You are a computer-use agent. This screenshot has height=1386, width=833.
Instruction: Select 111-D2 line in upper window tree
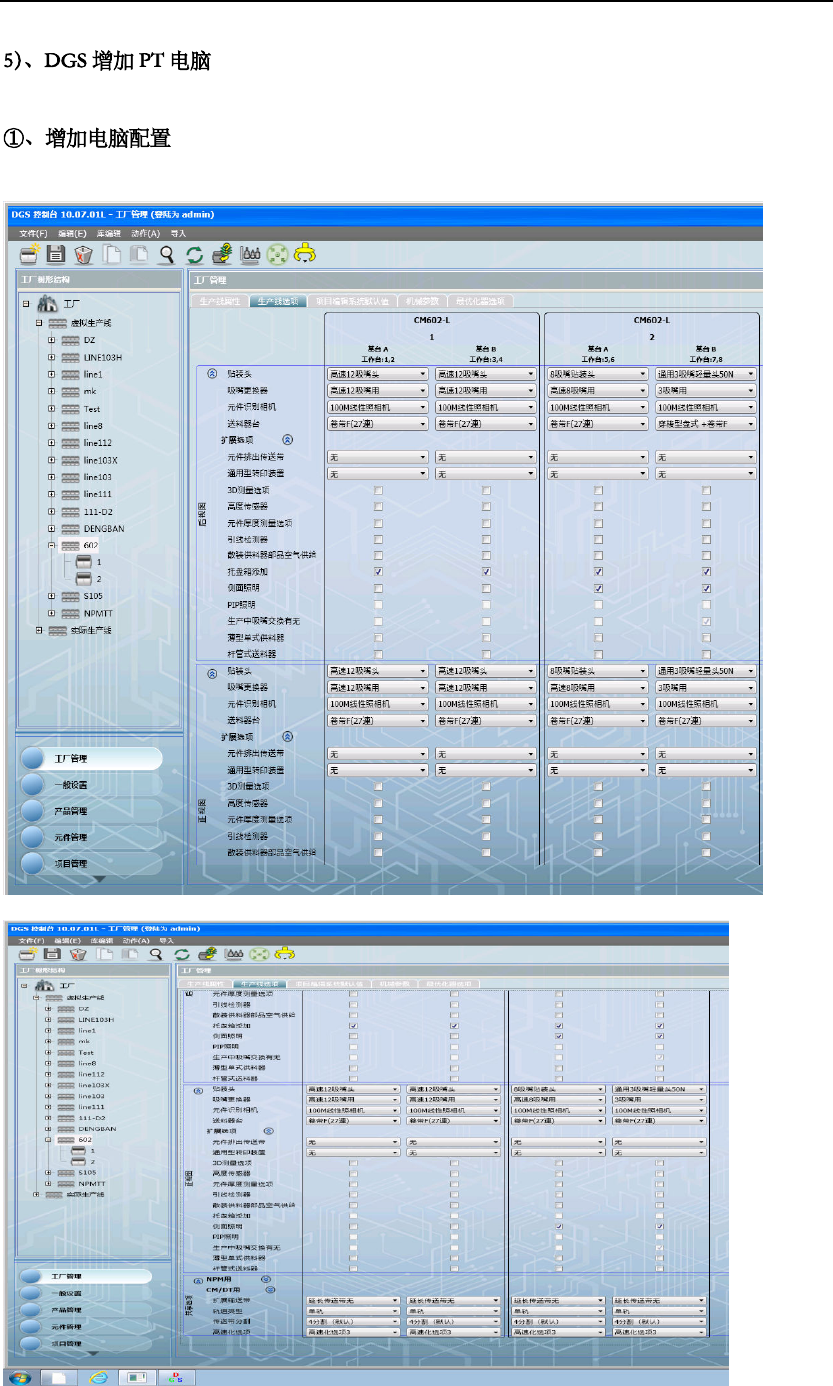97,511
